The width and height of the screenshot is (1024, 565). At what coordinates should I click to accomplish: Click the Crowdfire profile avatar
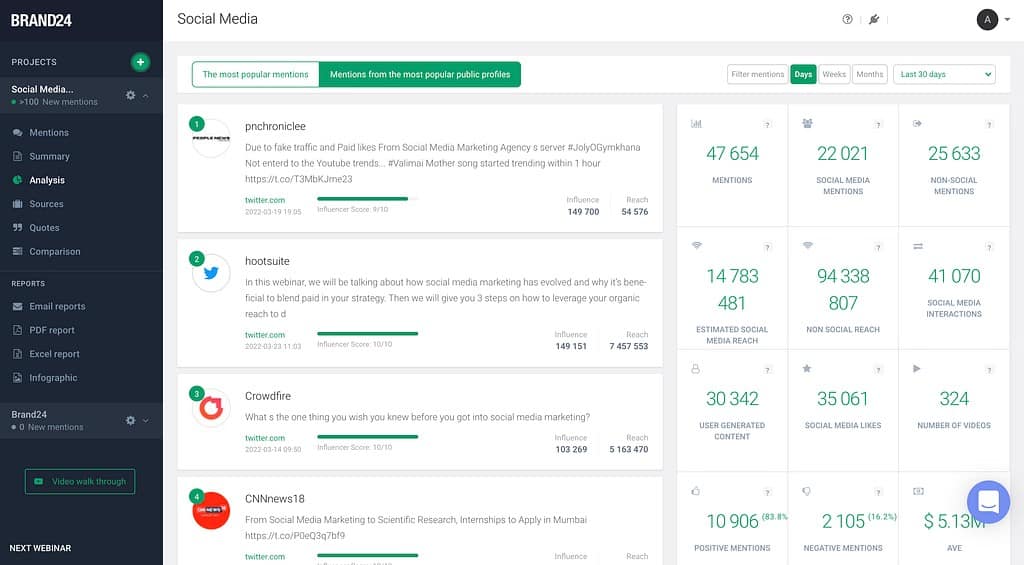[211, 407]
